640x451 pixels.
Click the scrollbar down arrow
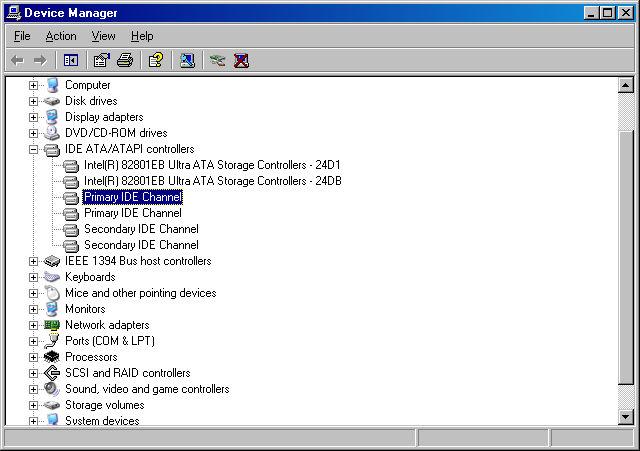coord(626,417)
